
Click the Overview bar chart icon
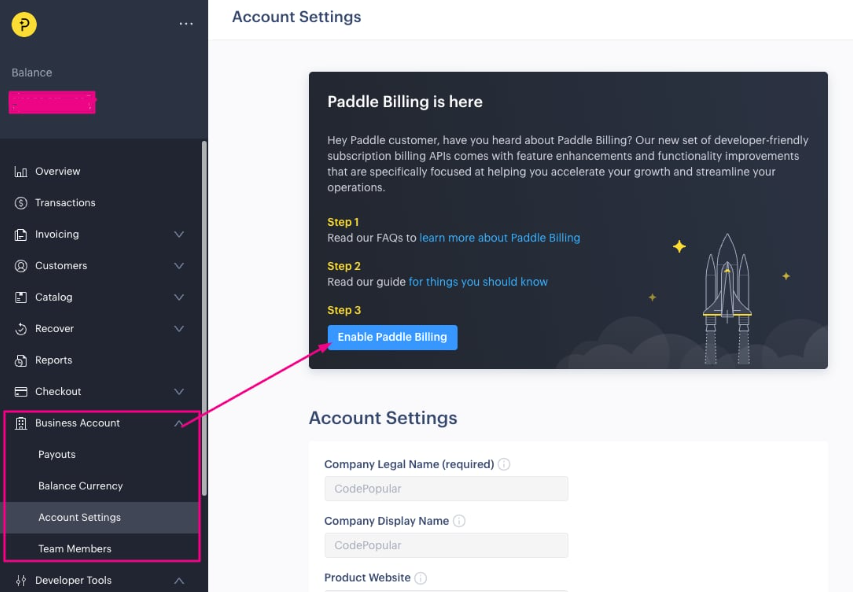point(21,171)
